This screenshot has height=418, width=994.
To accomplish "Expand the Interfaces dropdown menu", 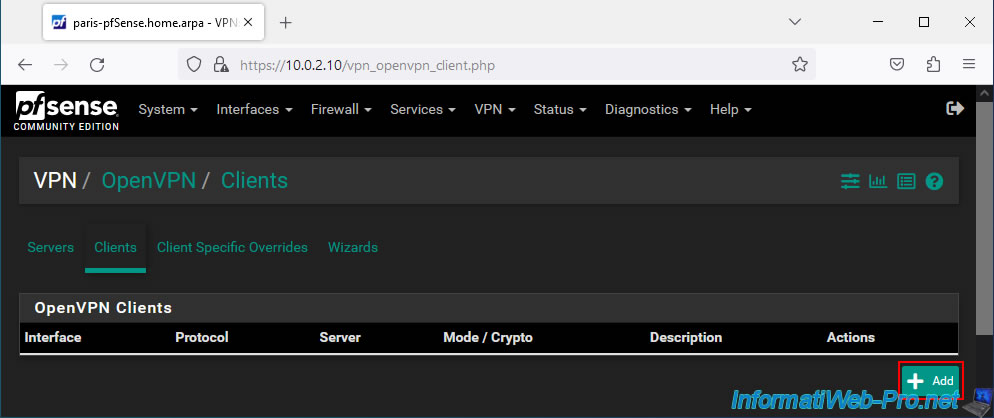I will [254, 109].
